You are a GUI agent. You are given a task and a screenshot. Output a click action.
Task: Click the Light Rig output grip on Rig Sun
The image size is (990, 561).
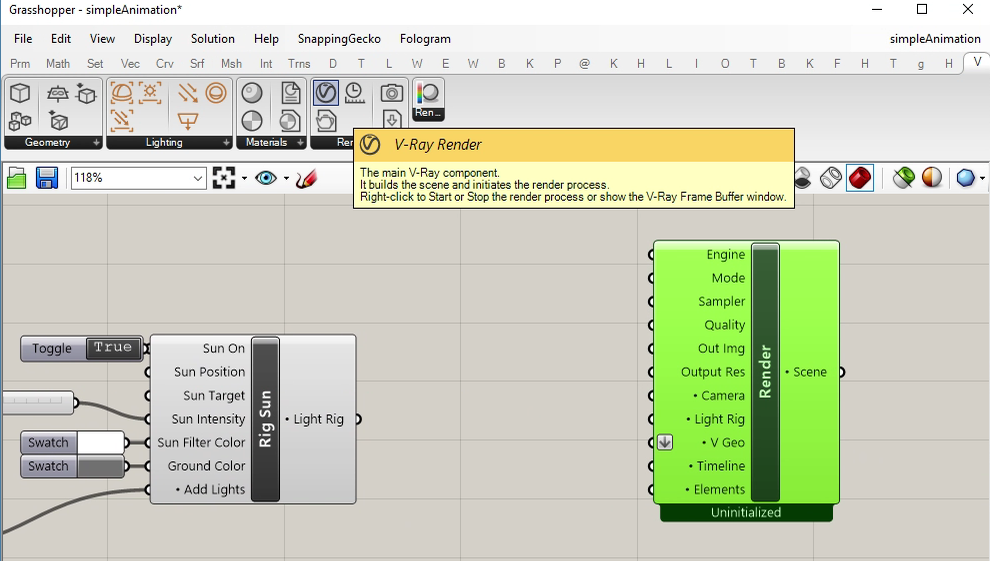click(358, 419)
